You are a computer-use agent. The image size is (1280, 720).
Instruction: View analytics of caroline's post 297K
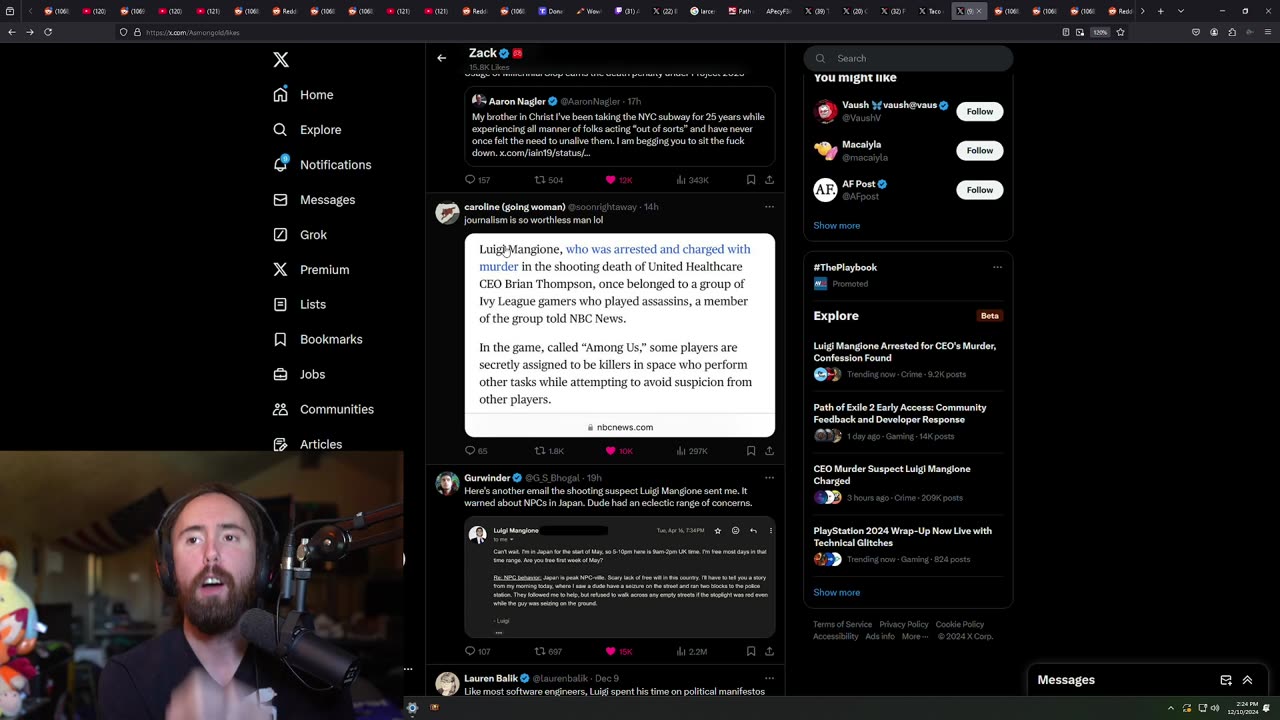coord(692,451)
